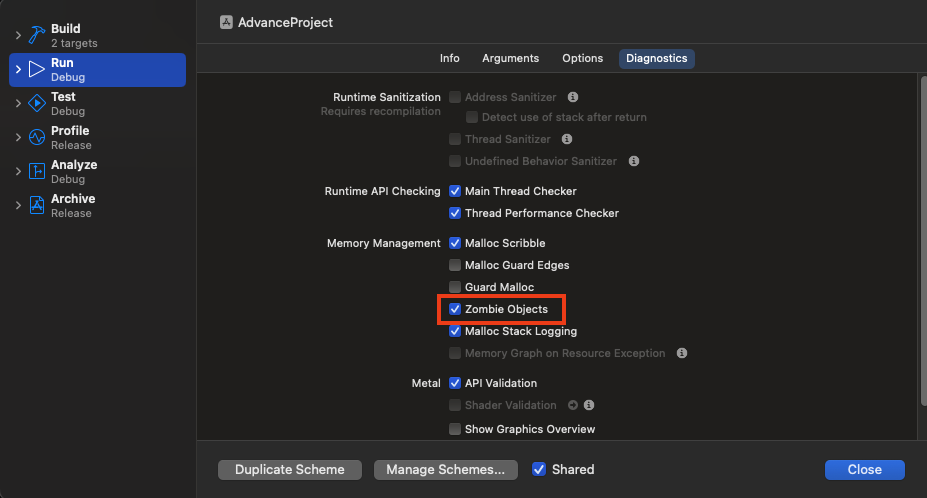Viewport: 927px width, 498px height.
Task: Expand the Profile action chevron
Action: (18, 137)
